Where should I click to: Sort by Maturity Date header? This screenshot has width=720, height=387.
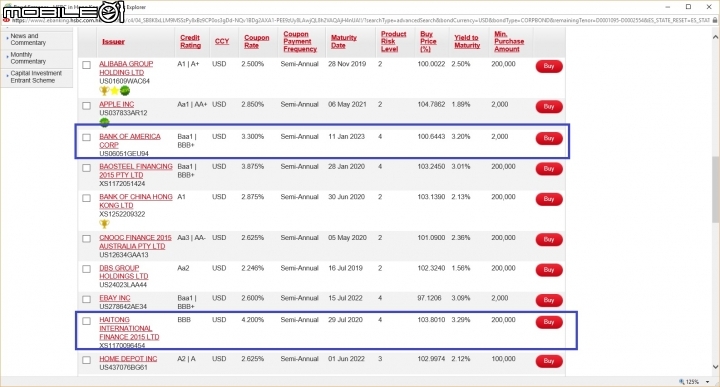(x=343, y=41)
